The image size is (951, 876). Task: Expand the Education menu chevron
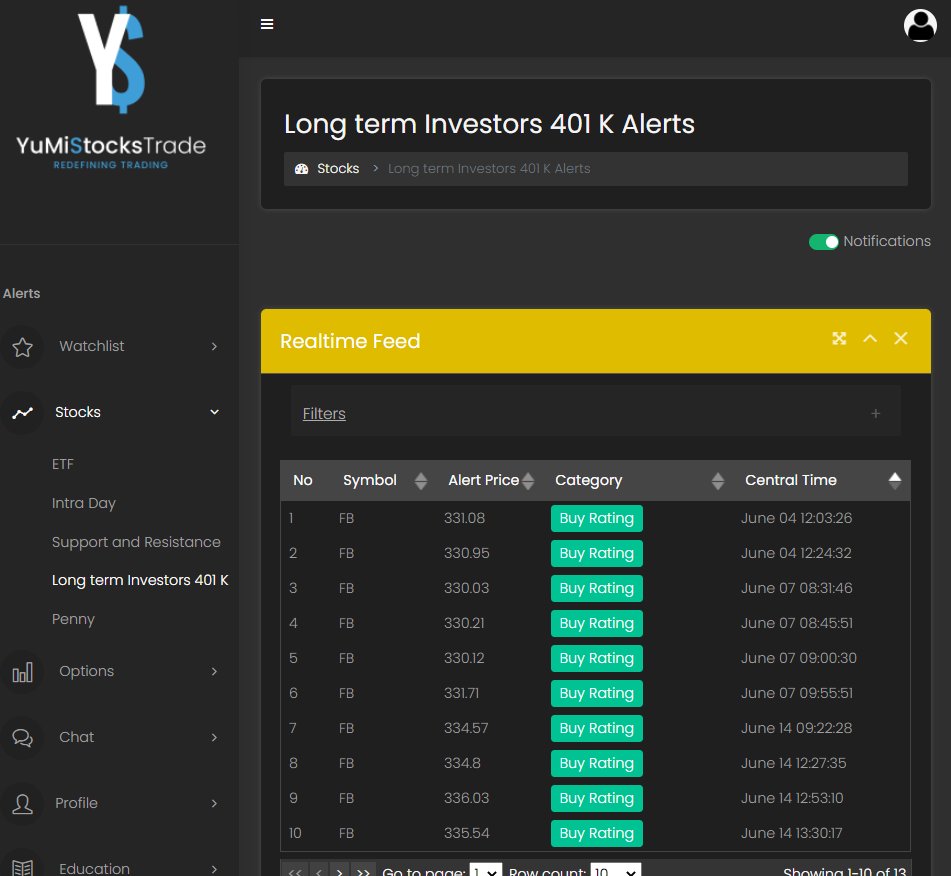[x=214, y=869]
